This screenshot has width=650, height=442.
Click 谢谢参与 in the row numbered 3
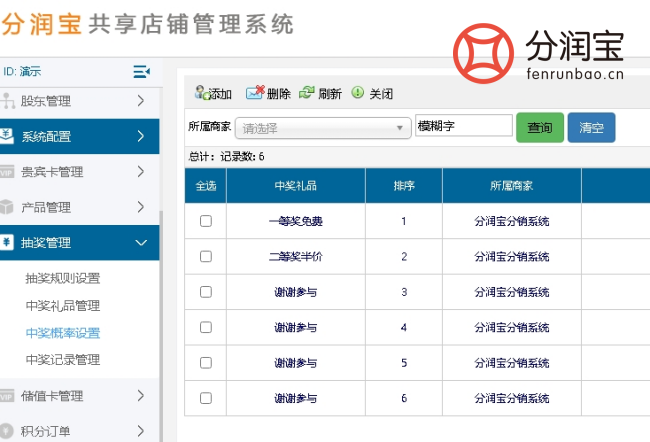[296, 292]
